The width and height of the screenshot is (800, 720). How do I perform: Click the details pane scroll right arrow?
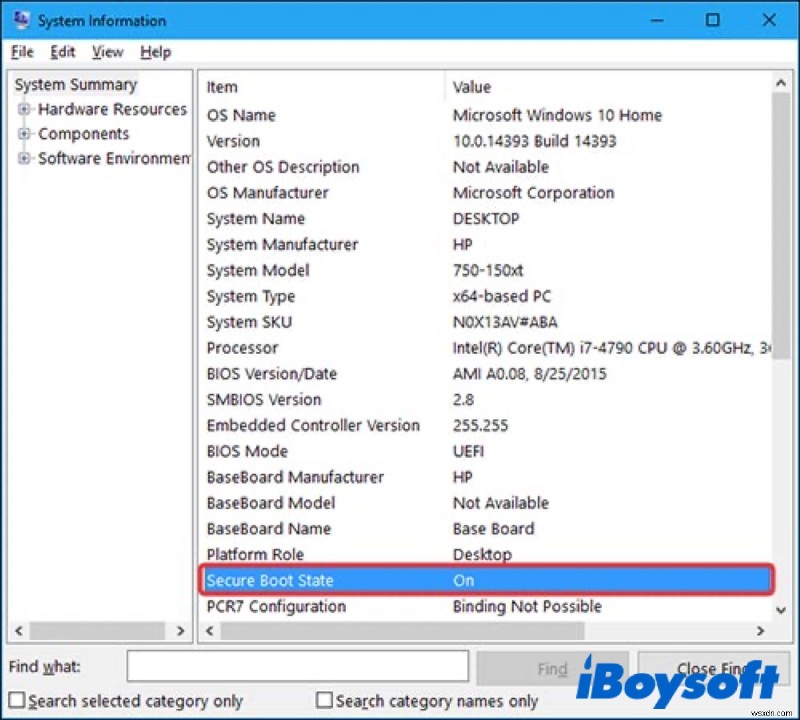pyautogui.click(x=760, y=631)
